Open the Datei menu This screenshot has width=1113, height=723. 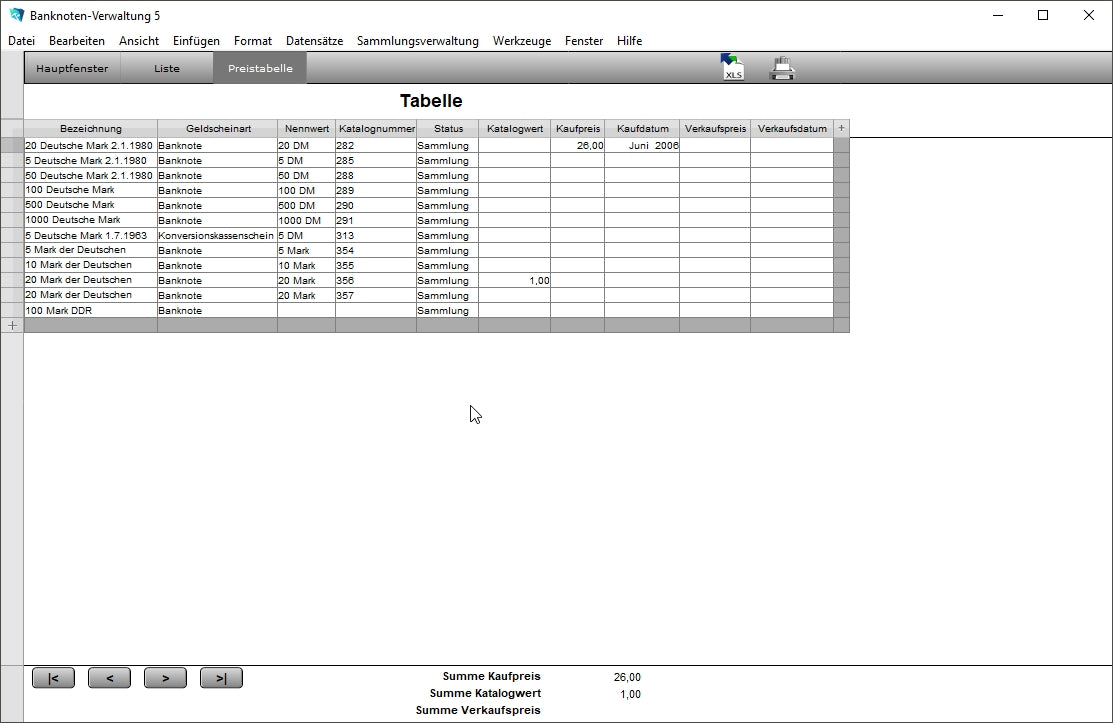[x=21, y=41]
